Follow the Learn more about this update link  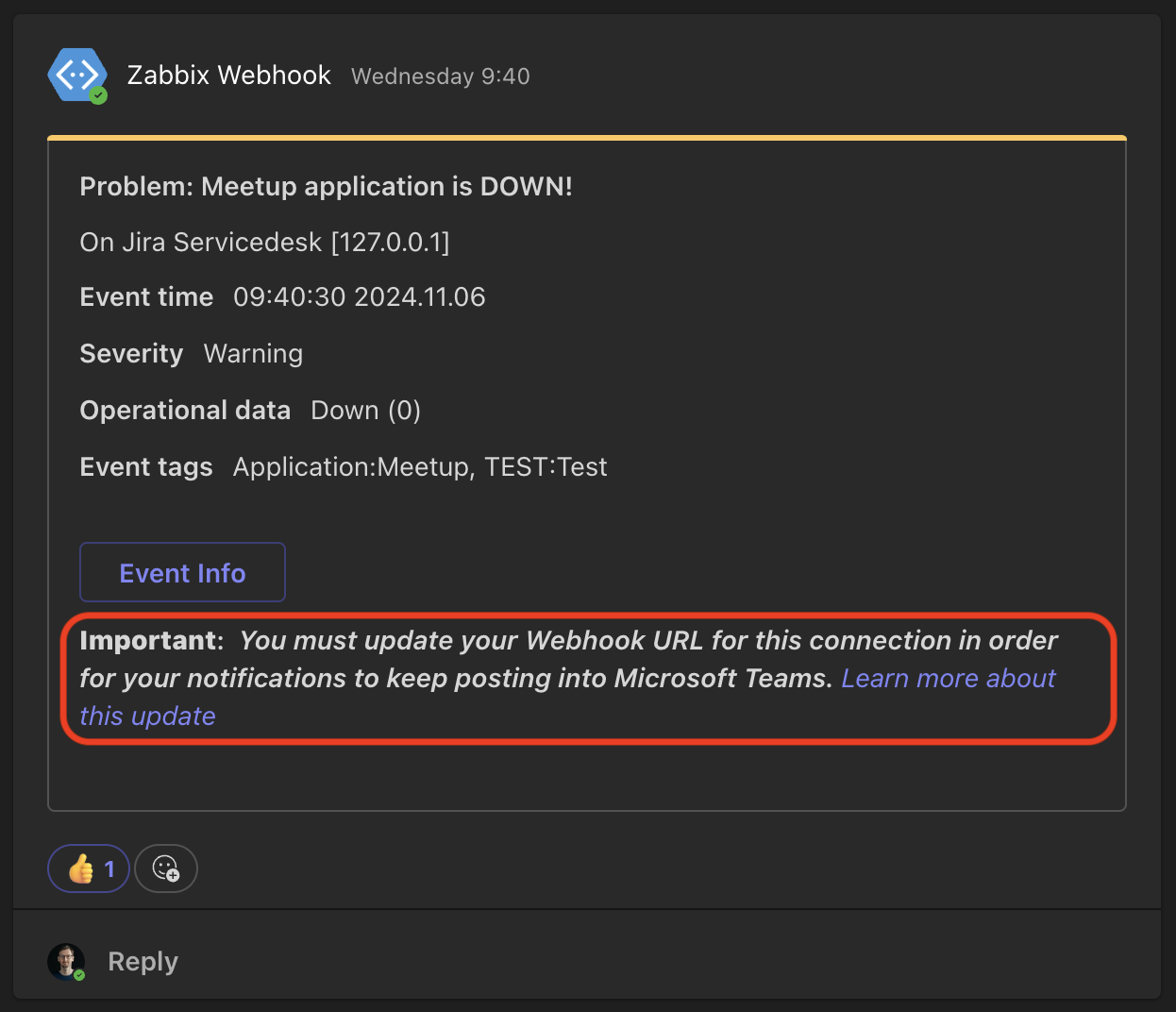(949, 679)
